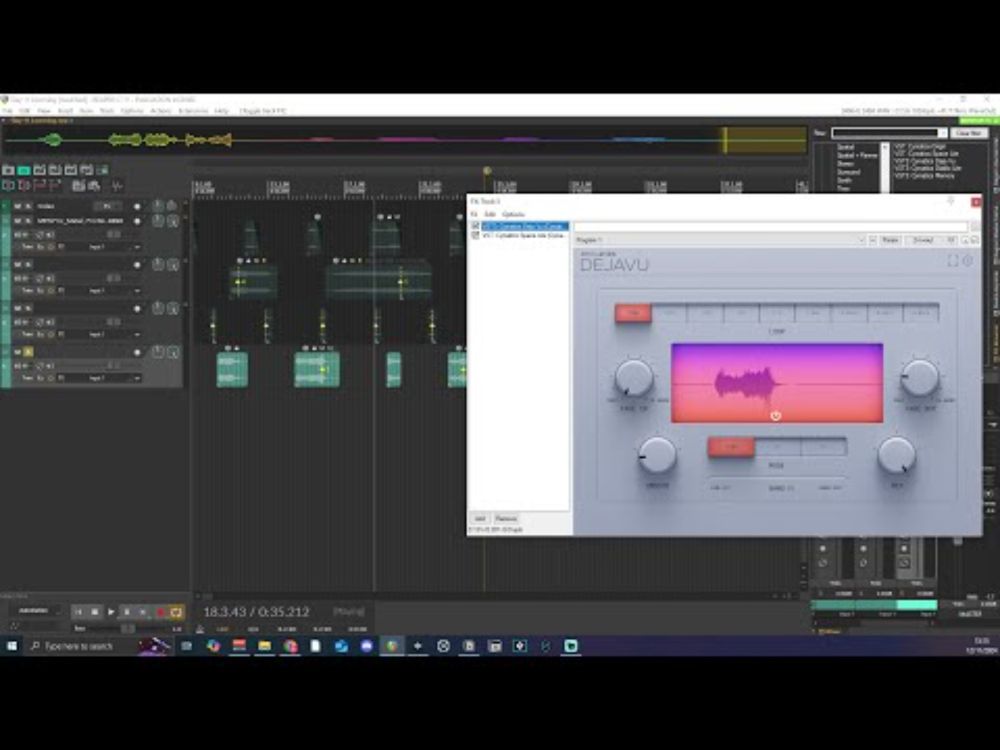Select the Cymatics Space Lite entry in FX list
1000x750 pixels.
click(524, 235)
